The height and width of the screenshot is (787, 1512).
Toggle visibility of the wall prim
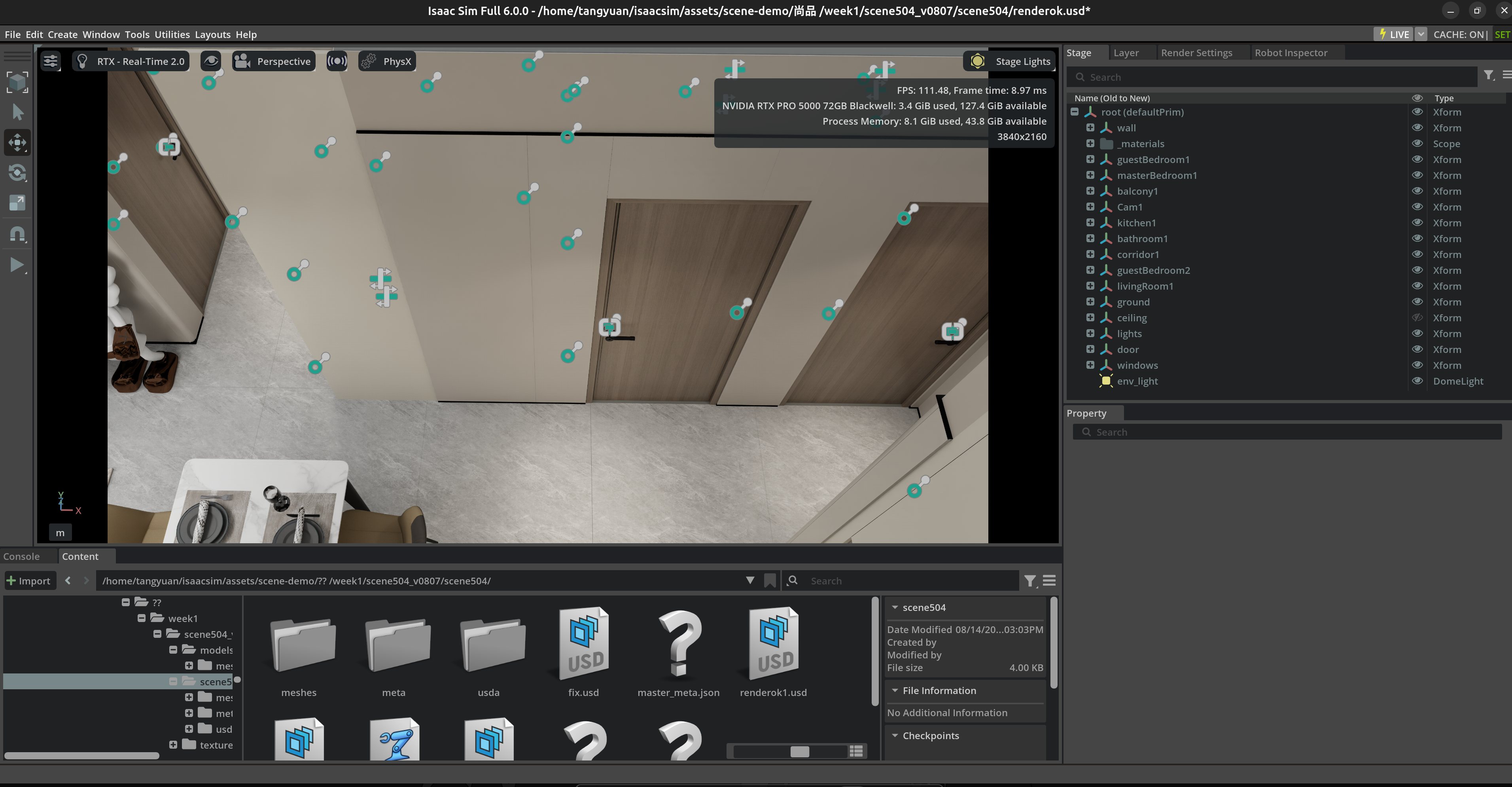click(x=1417, y=127)
